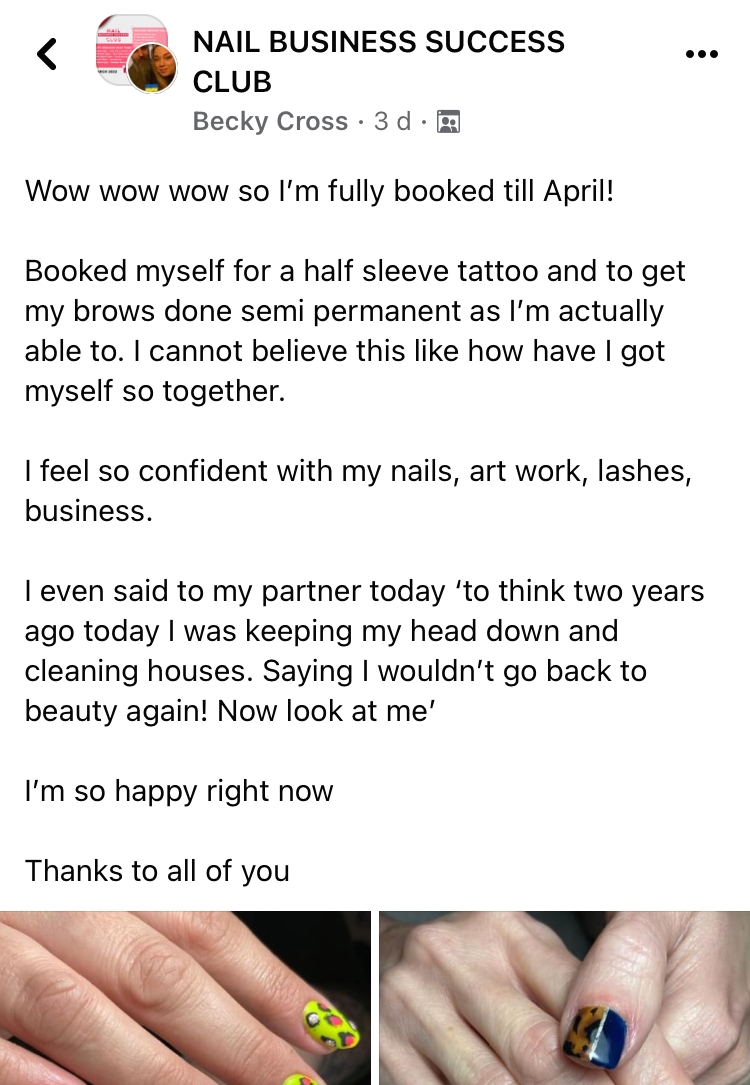Visit Becky Cross's profile name link
750x1085 pixels.
pyautogui.click(x=270, y=122)
